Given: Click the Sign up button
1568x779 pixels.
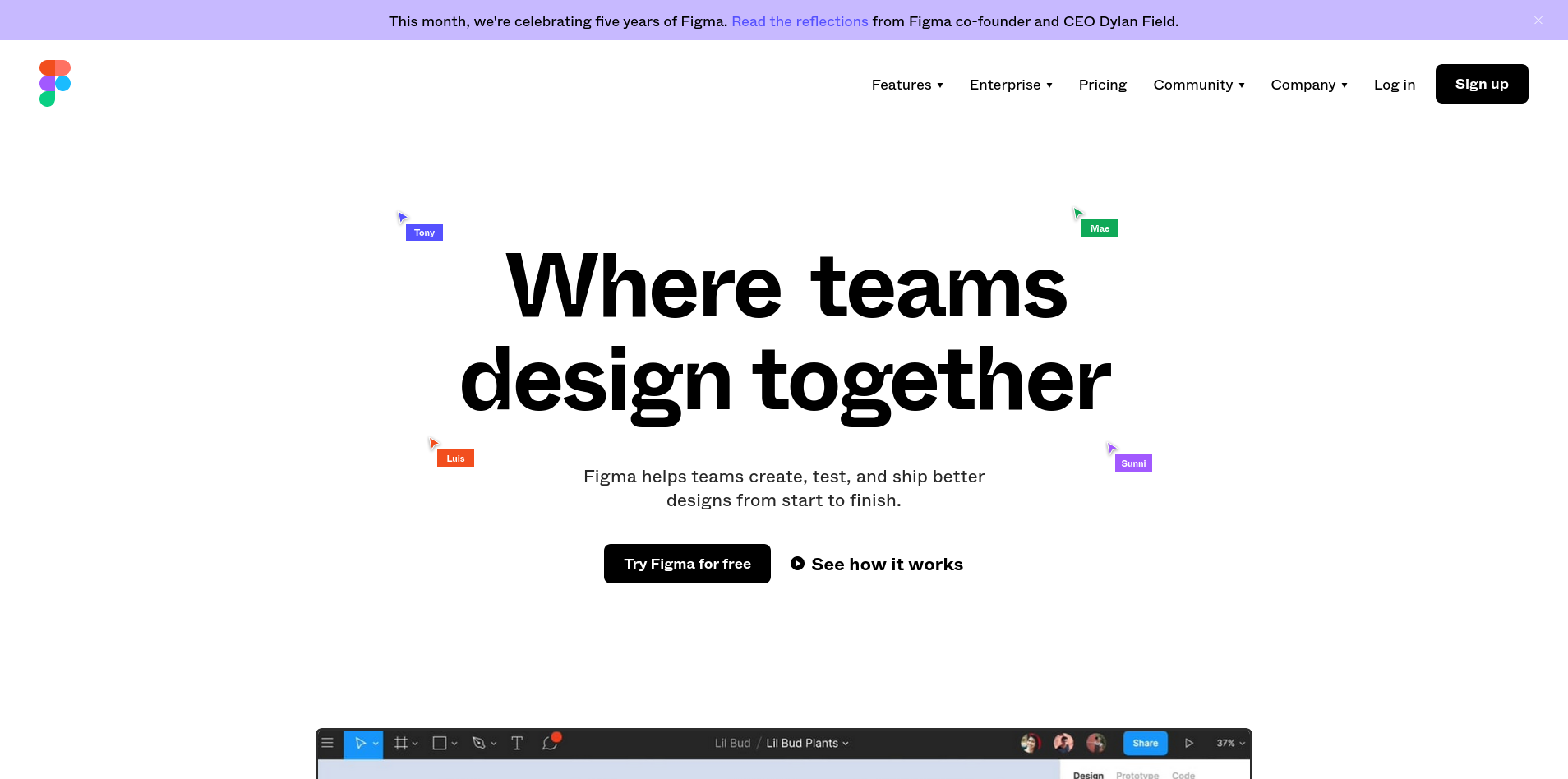Looking at the screenshot, I should coord(1482,84).
